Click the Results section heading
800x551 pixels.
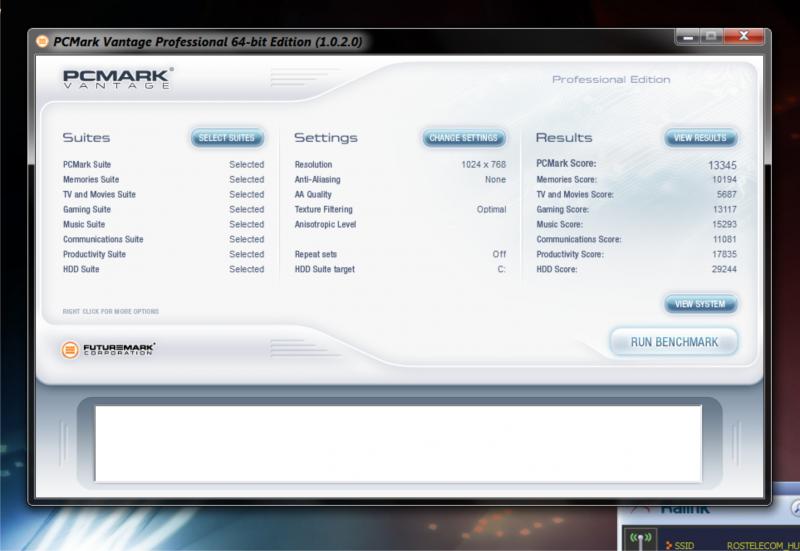tap(564, 138)
